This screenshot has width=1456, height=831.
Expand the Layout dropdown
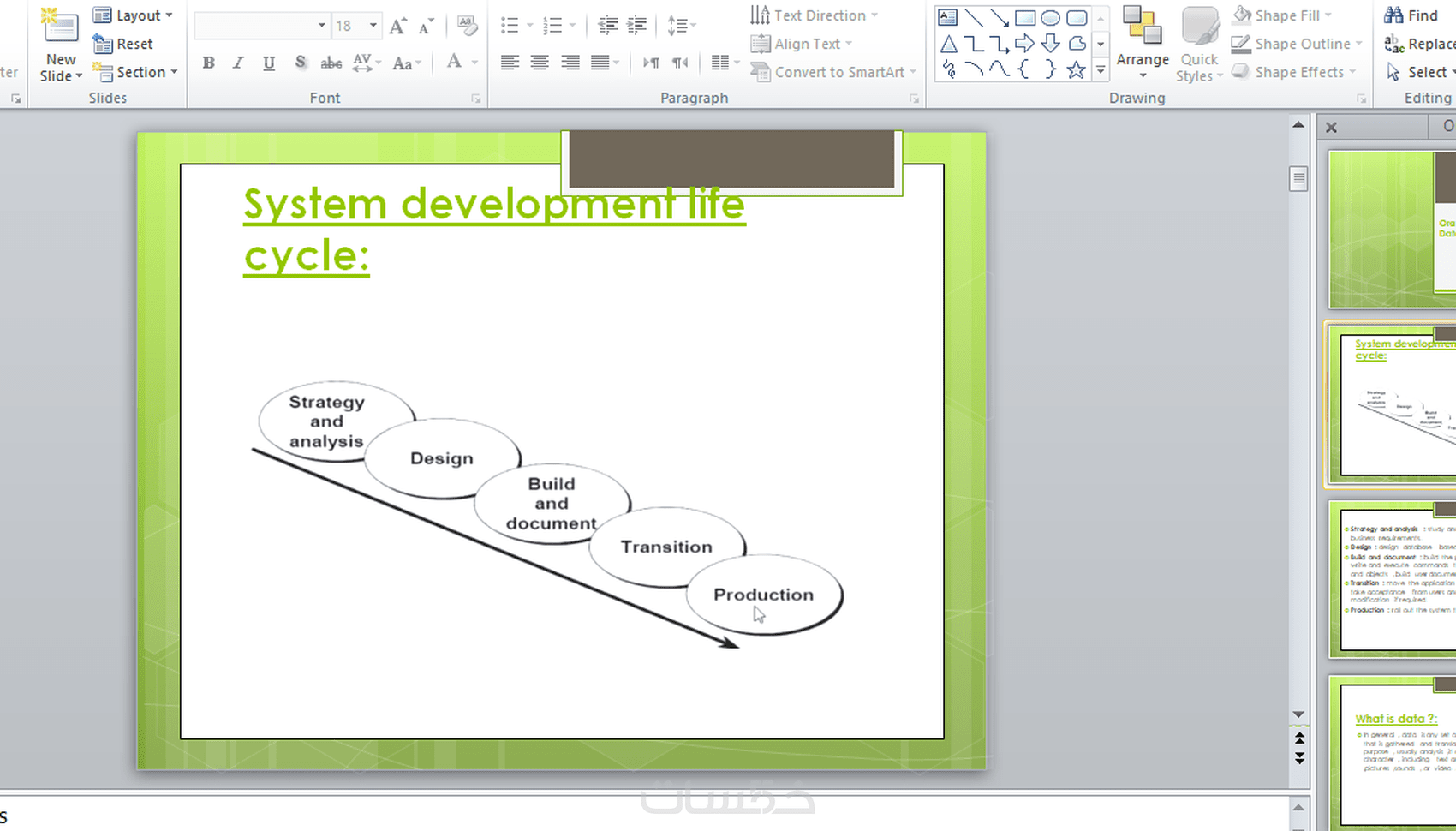coord(134,15)
